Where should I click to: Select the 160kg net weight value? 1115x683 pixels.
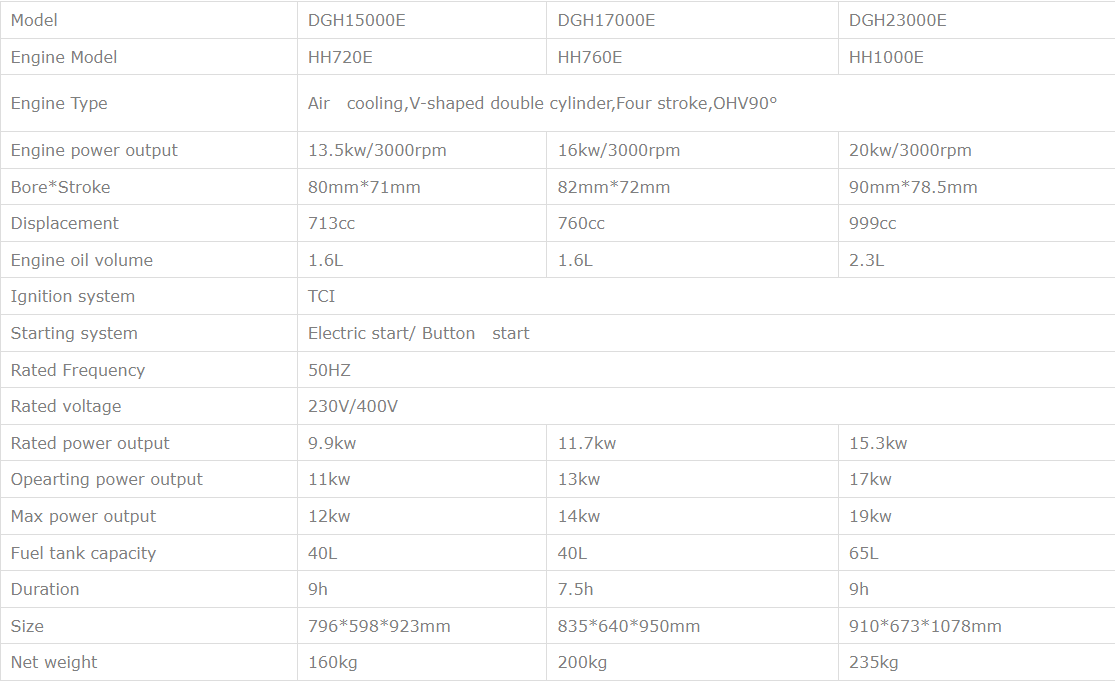point(332,662)
